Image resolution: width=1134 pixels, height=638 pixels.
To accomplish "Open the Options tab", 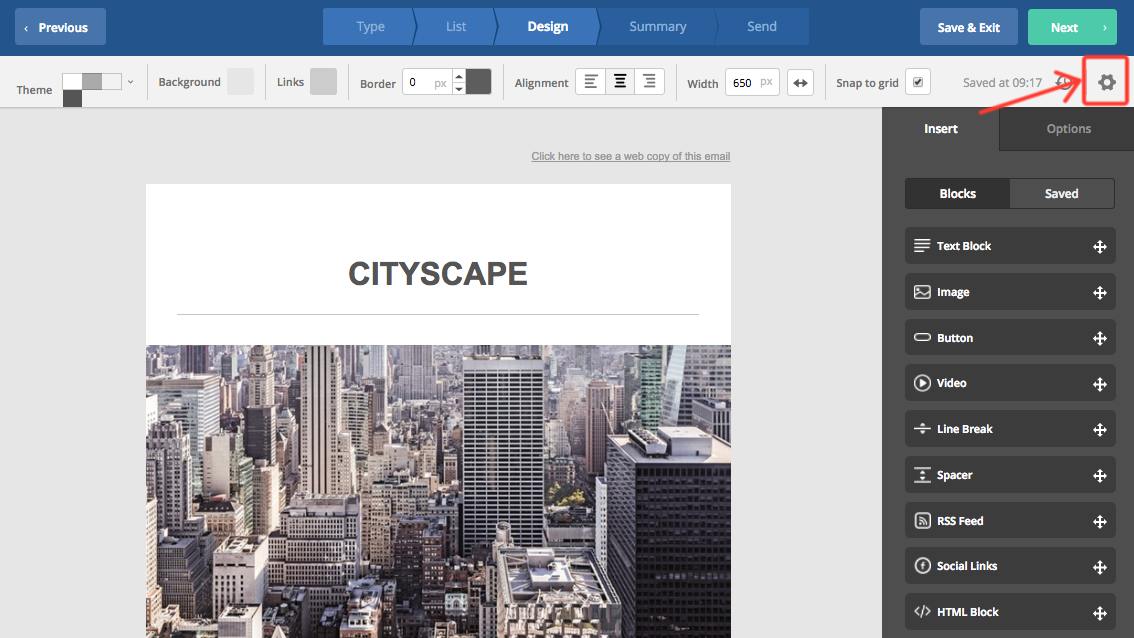I will pyautogui.click(x=1068, y=129).
